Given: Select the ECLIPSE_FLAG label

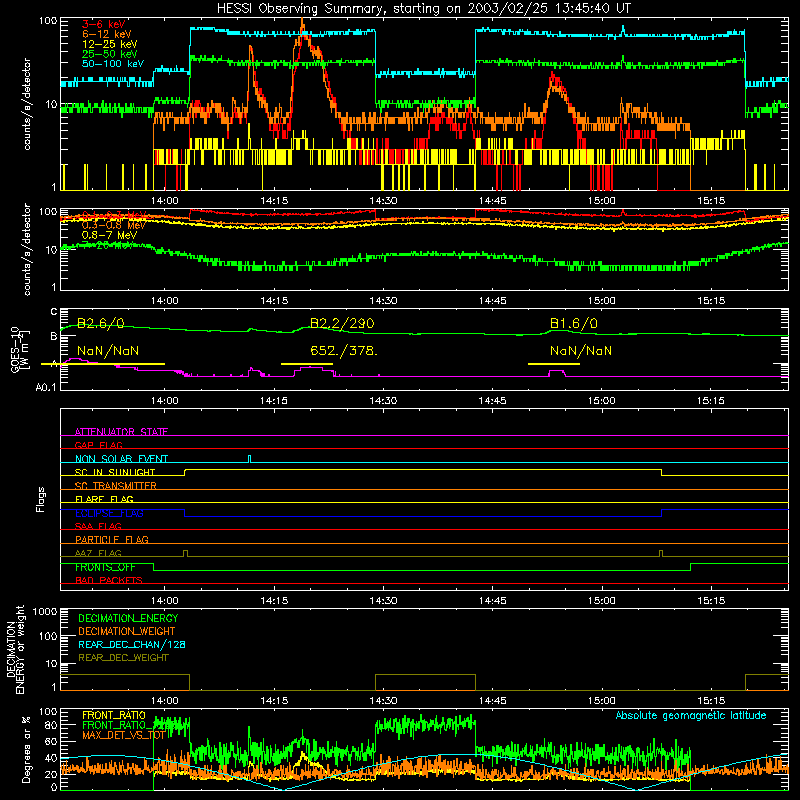Looking at the screenshot, I should (109, 513).
